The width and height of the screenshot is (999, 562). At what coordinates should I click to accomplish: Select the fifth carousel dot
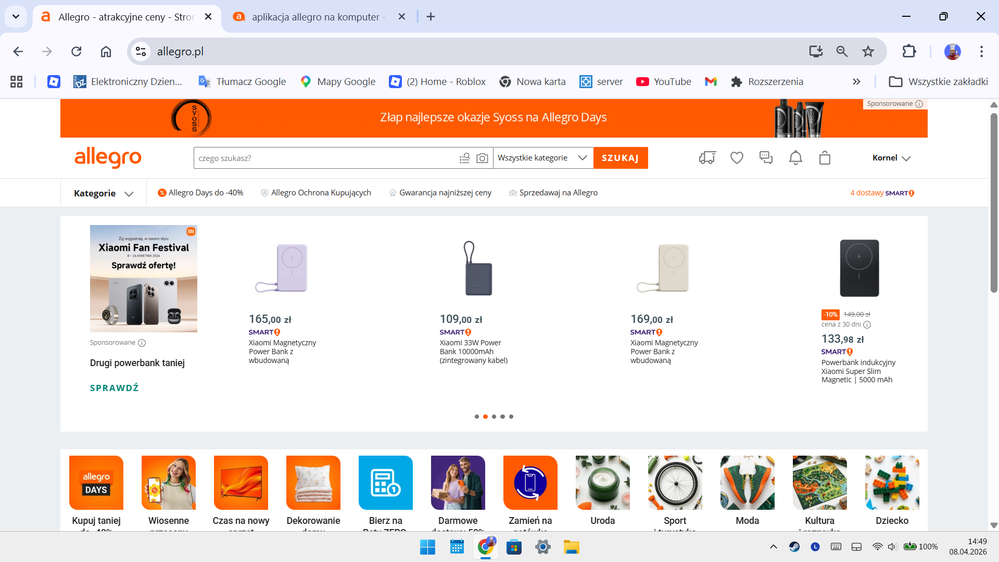tap(511, 417)
